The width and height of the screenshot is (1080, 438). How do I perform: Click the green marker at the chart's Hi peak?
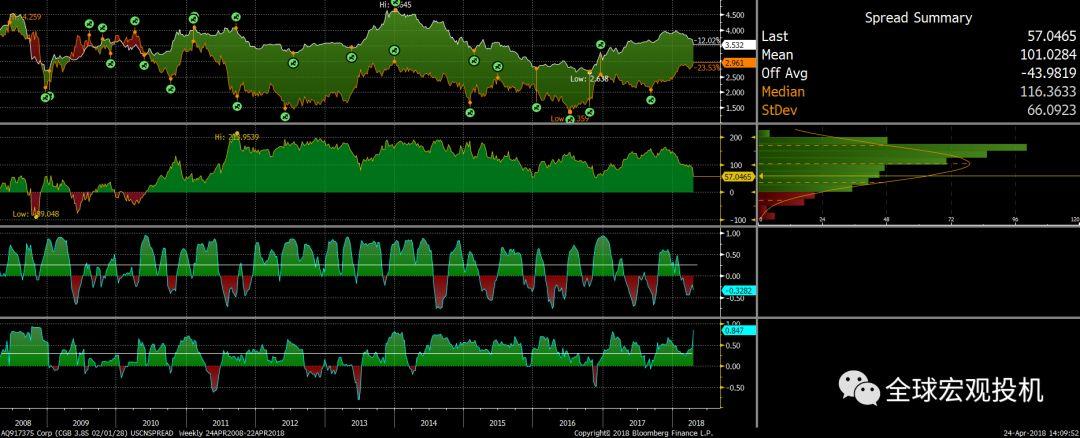[x=395, y=4]
